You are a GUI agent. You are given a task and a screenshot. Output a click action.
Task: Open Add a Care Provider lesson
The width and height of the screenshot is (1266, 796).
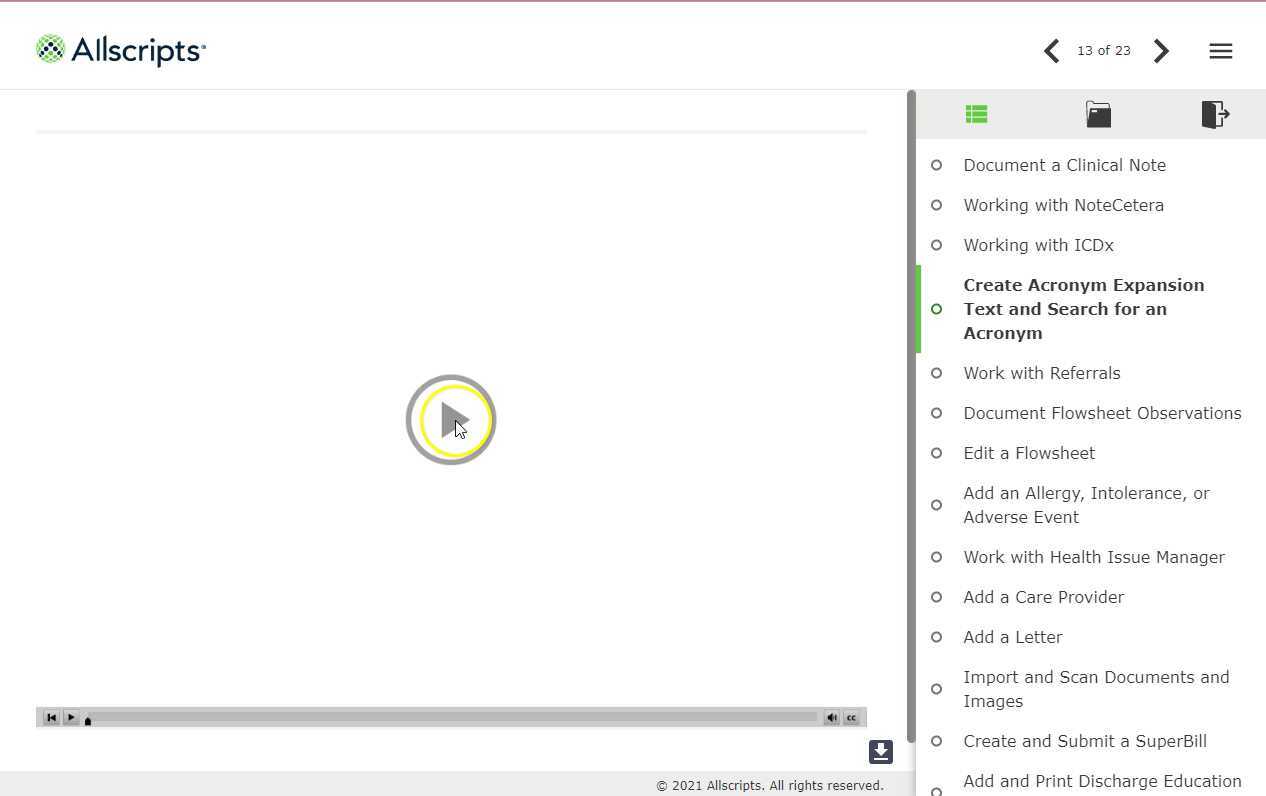(1043, 597)
